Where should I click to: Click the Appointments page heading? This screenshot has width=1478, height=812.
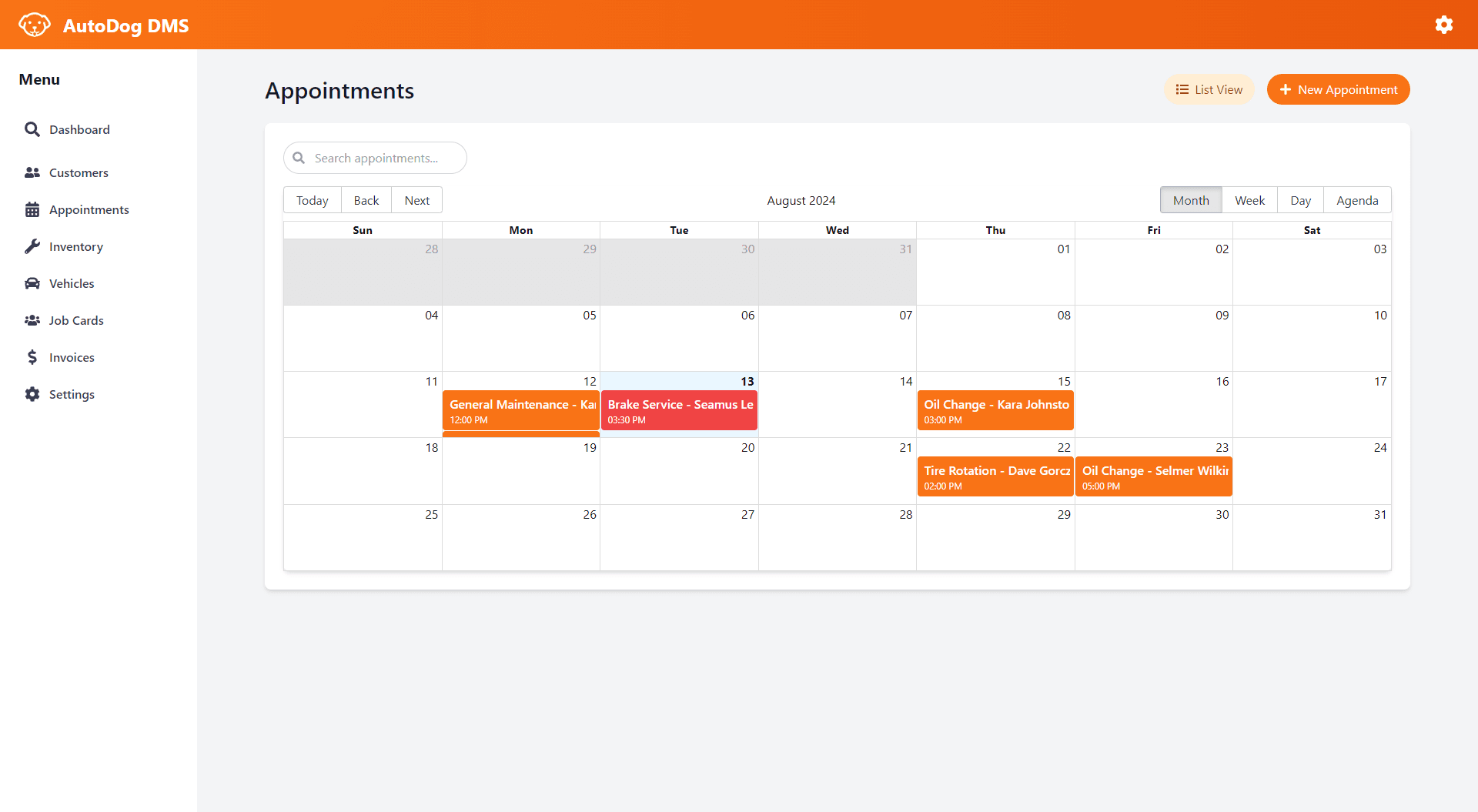pyautogui.click(x=339, y=91)
